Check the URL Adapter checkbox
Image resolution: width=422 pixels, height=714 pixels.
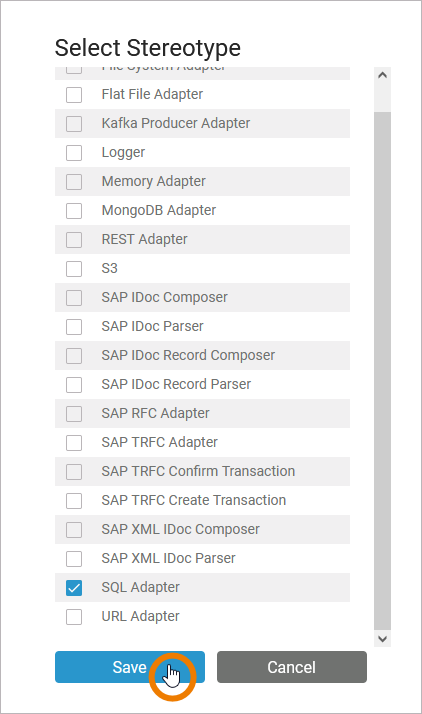pos(74,617)
